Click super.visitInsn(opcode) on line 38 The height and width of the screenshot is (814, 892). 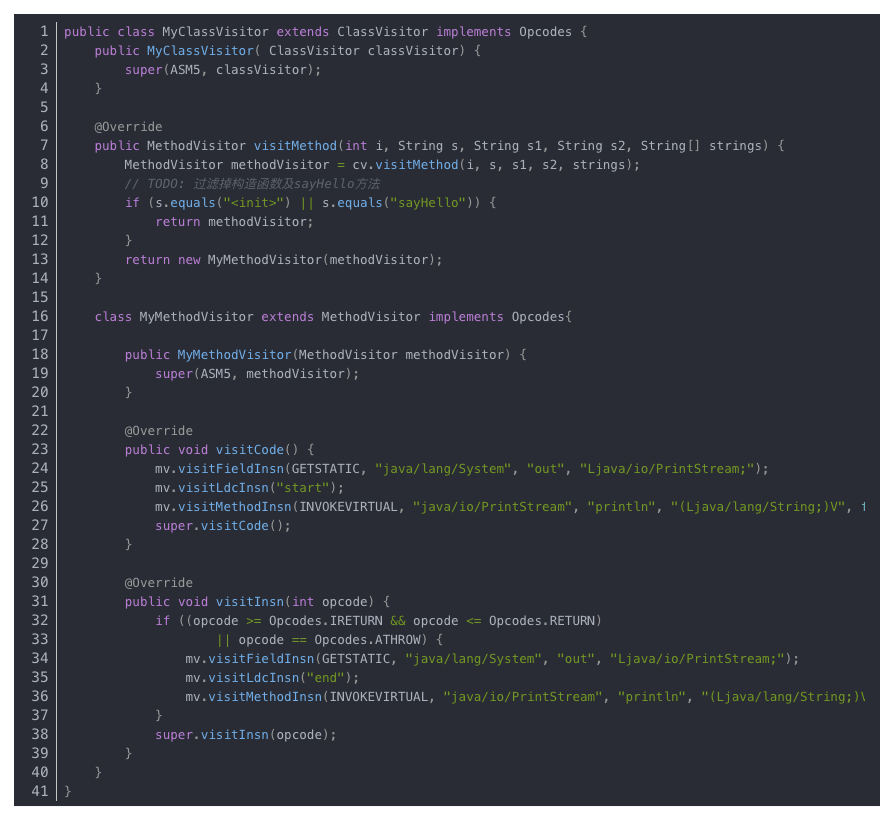(x=242, y=735)
